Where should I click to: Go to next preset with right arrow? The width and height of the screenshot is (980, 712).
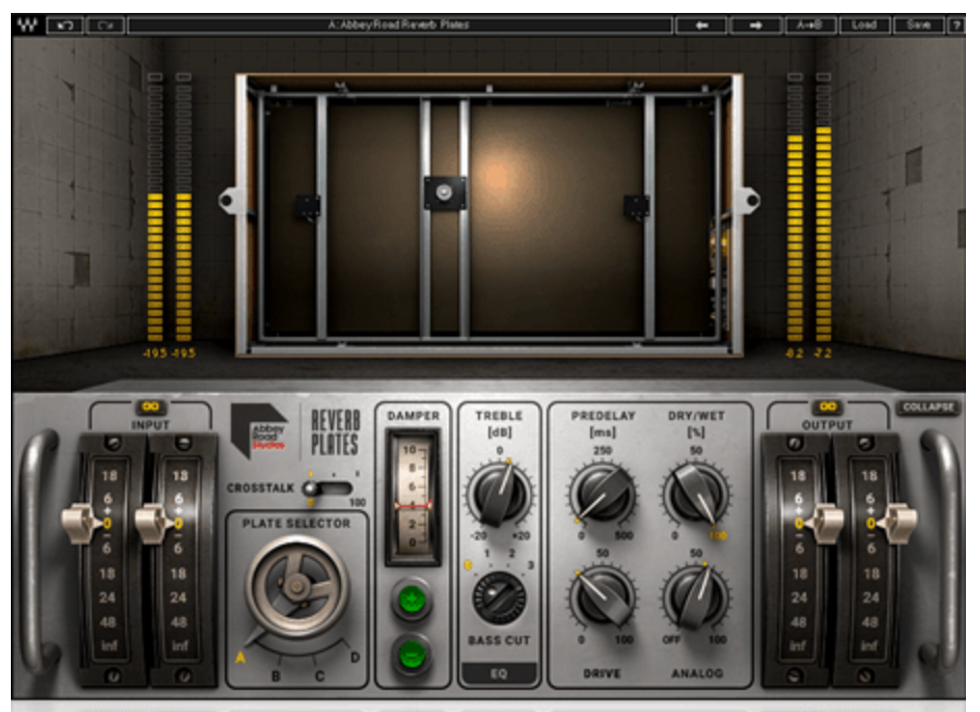click(756, 25)
